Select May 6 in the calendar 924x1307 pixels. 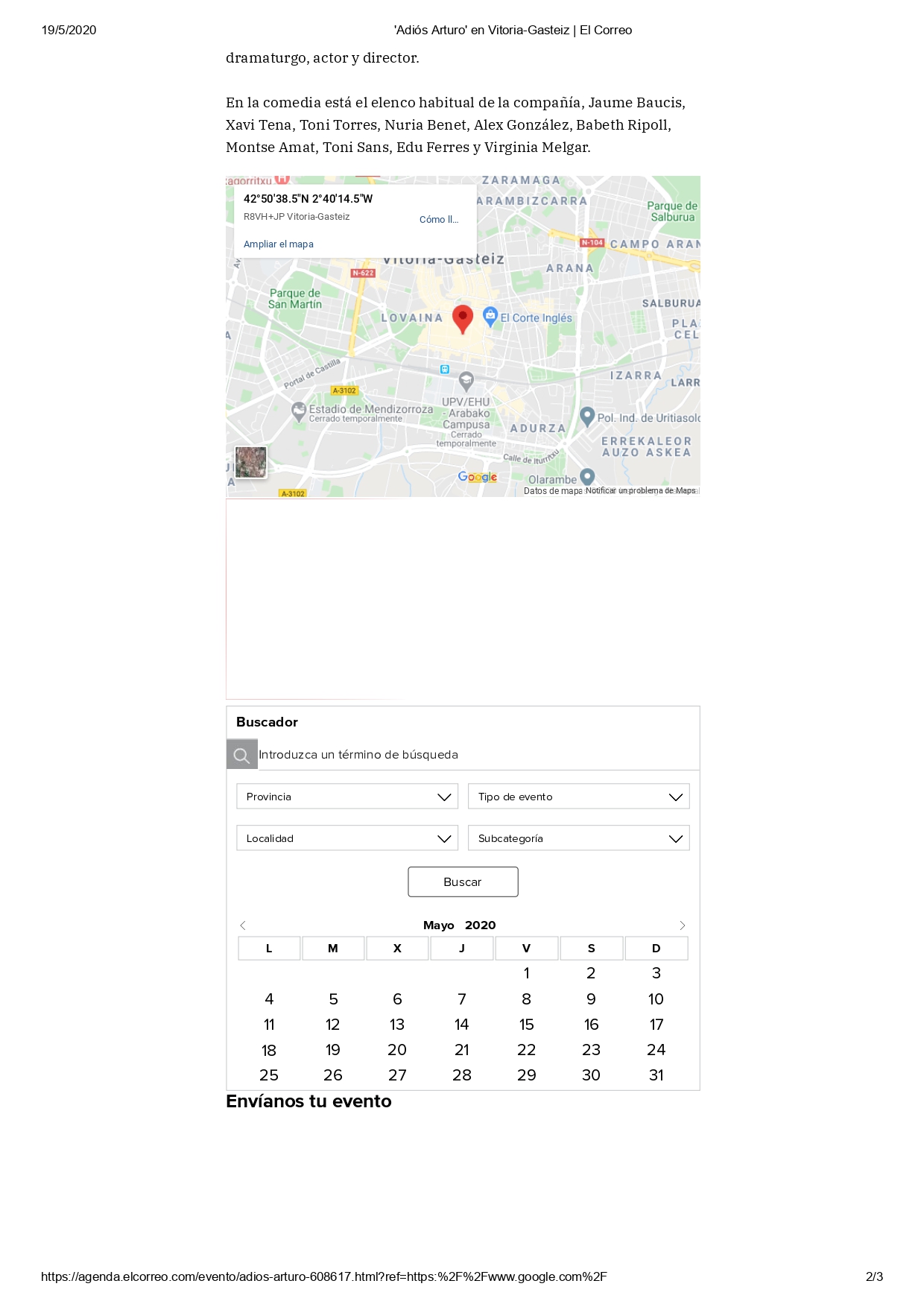tap(398, 999)
